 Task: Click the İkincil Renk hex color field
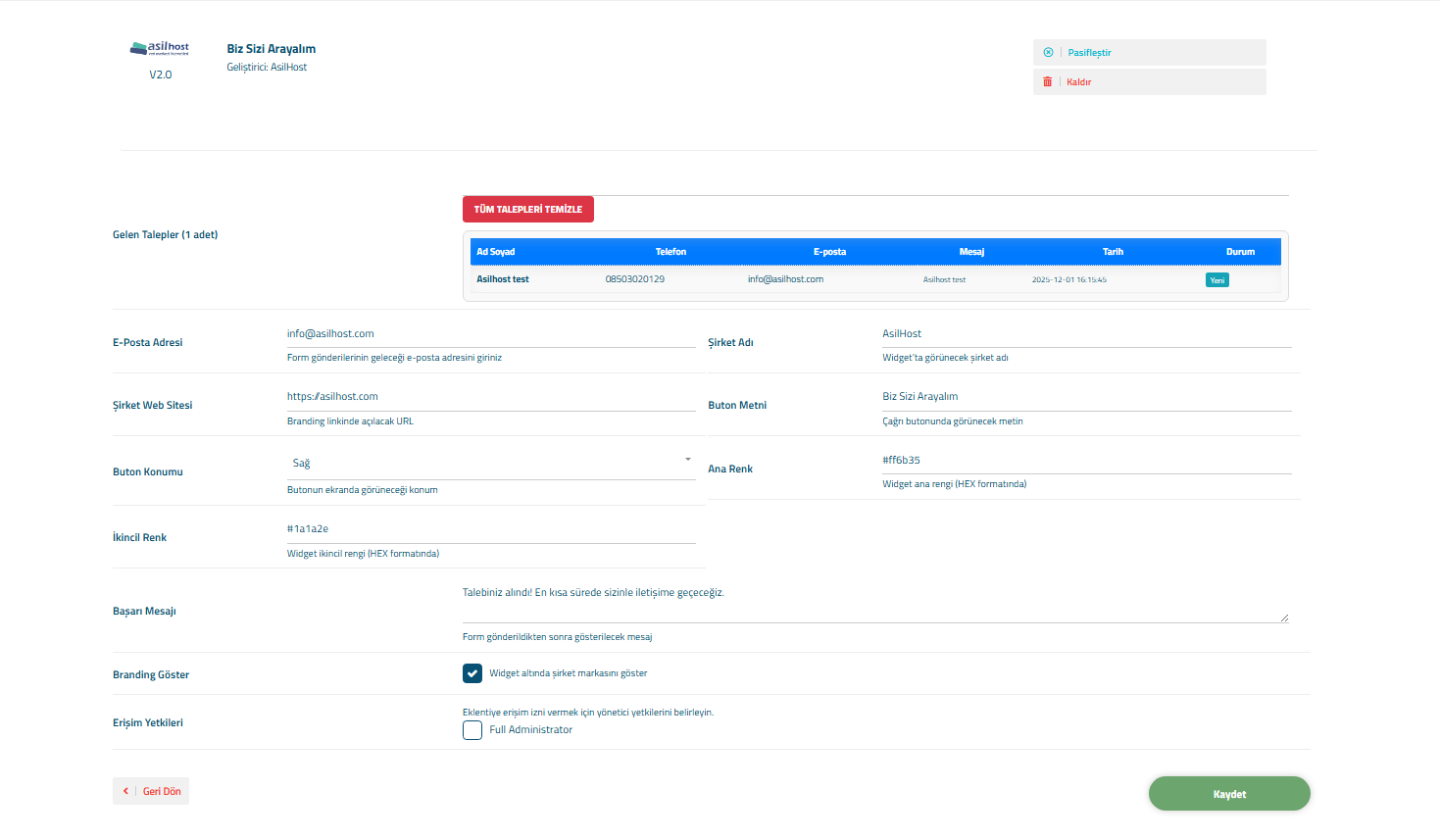[490, 529]
